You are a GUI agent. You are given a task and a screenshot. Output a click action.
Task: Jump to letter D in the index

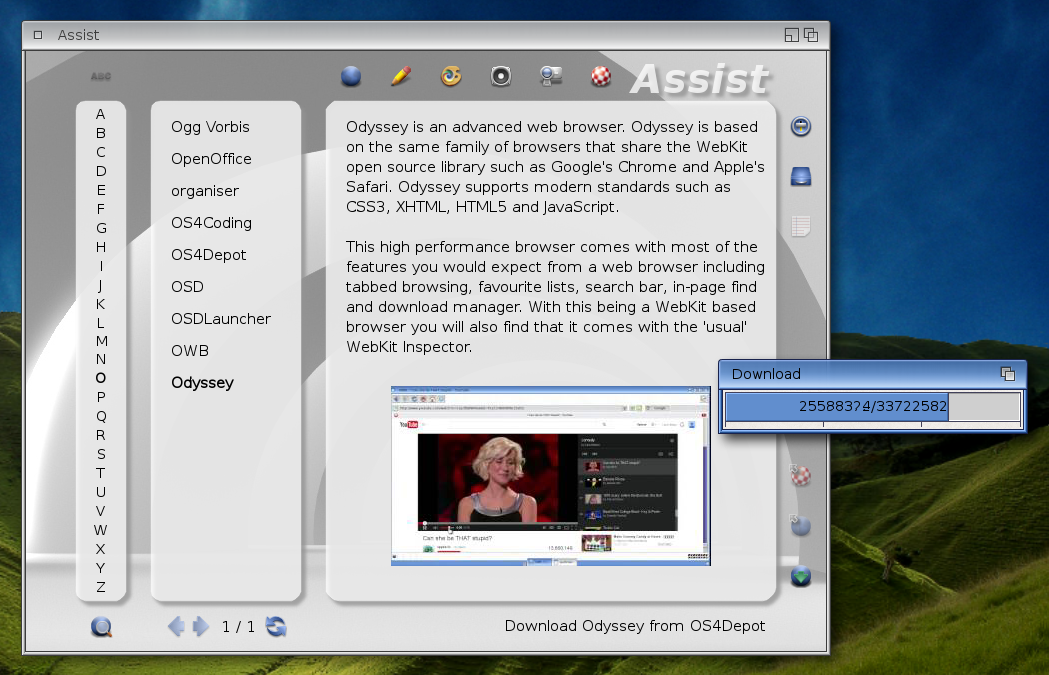click(100, 171)
